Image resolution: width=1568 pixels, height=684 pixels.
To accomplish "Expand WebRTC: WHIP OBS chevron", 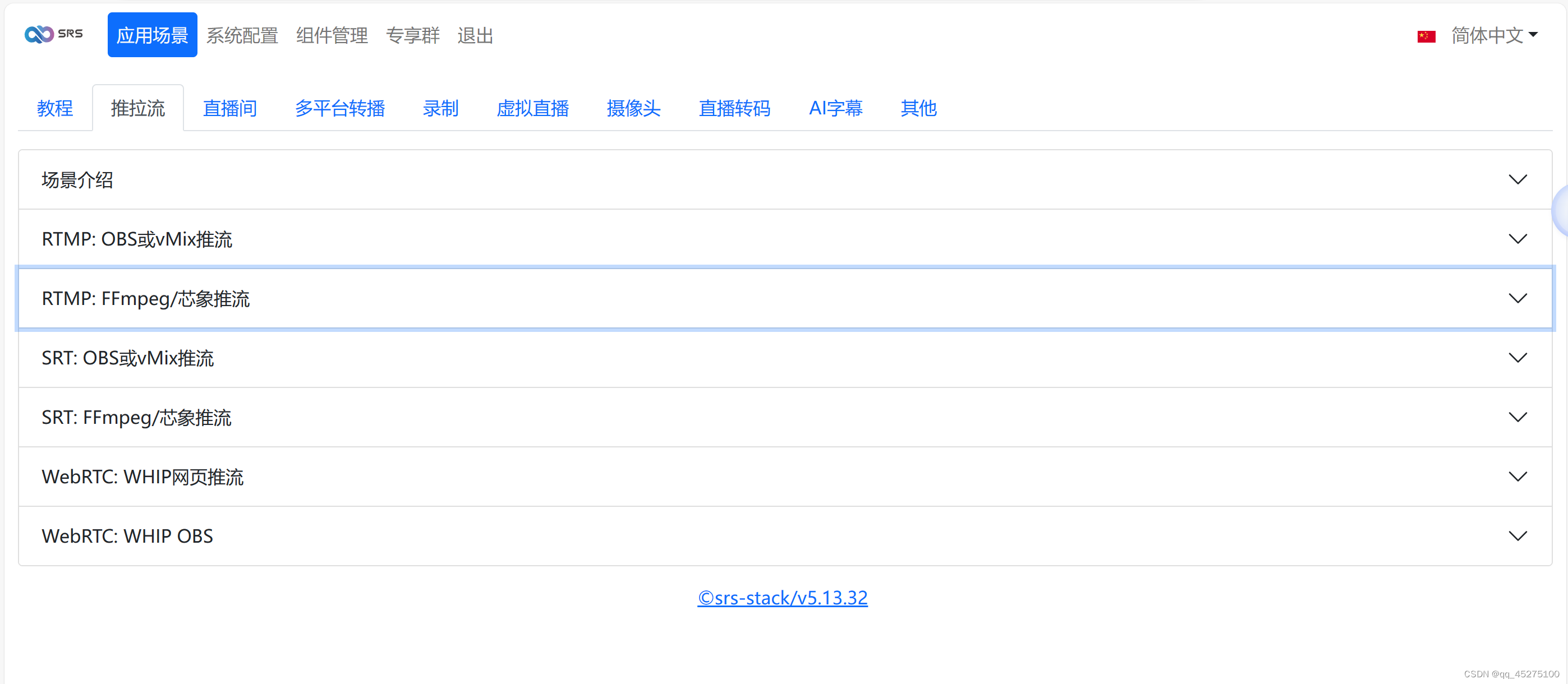I will point(1518,536).
